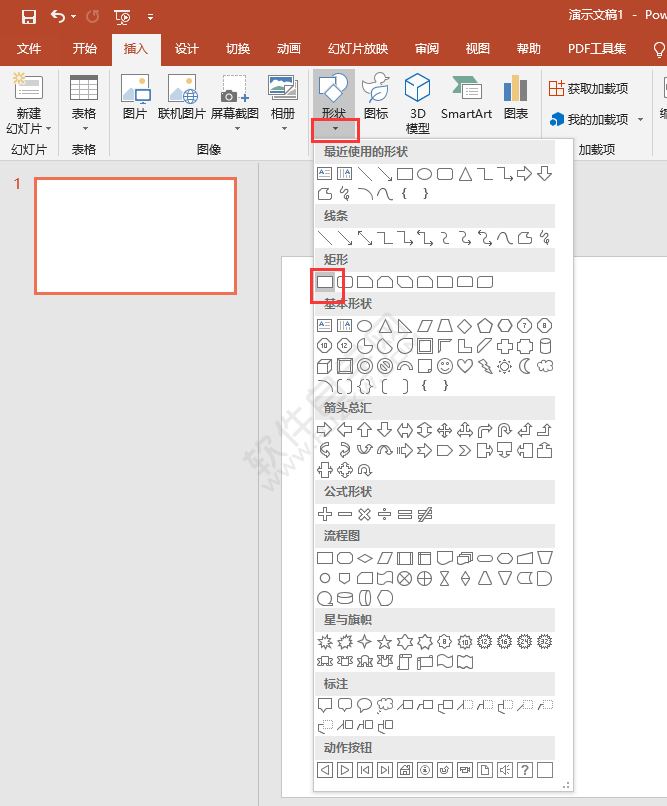Select the cylinder shape in 基本形状
667x806 pixels.
545,346
